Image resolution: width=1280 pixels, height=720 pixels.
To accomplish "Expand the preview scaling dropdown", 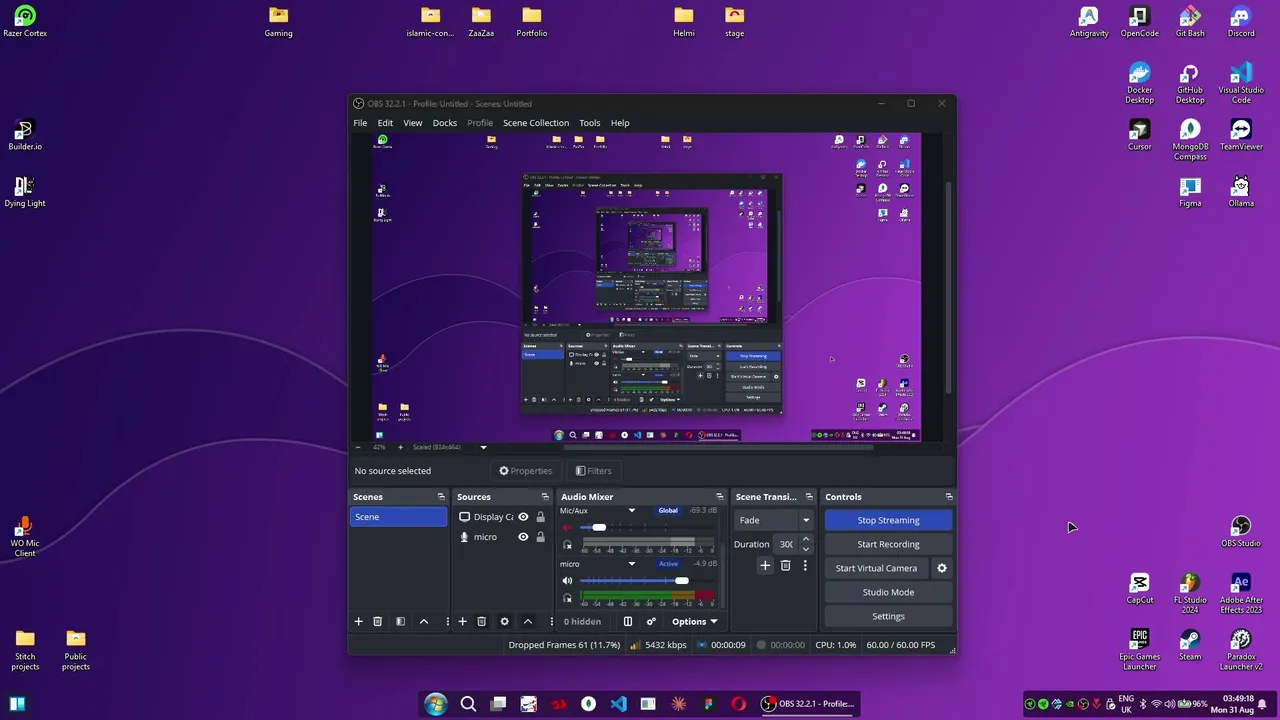I will coord(483,447).
